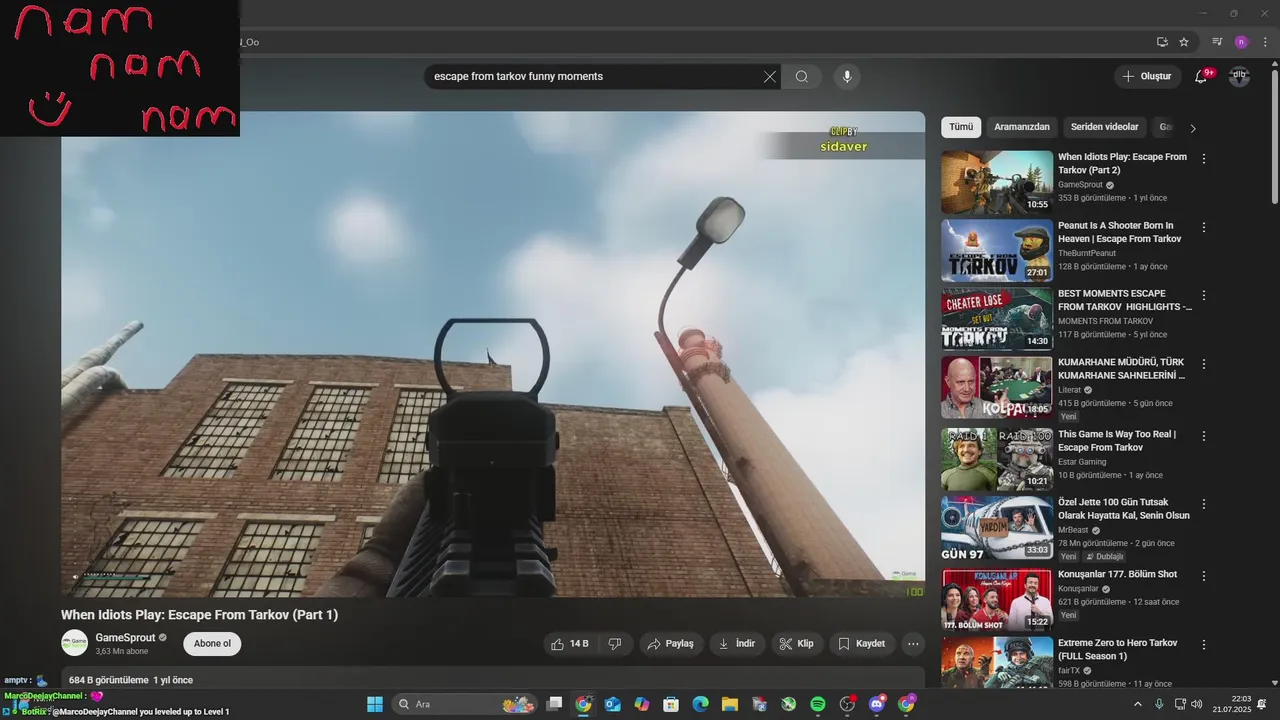
Task: Open options for Konuşanlar 177. Bölüm video
Action: click(1204, 576)
